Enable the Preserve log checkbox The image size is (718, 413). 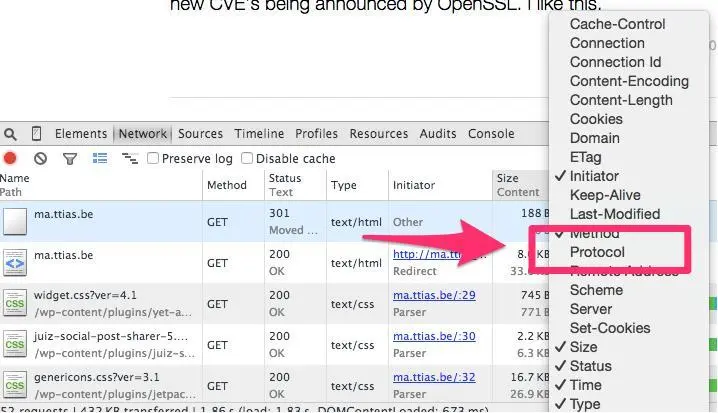[x=153, y=158]
